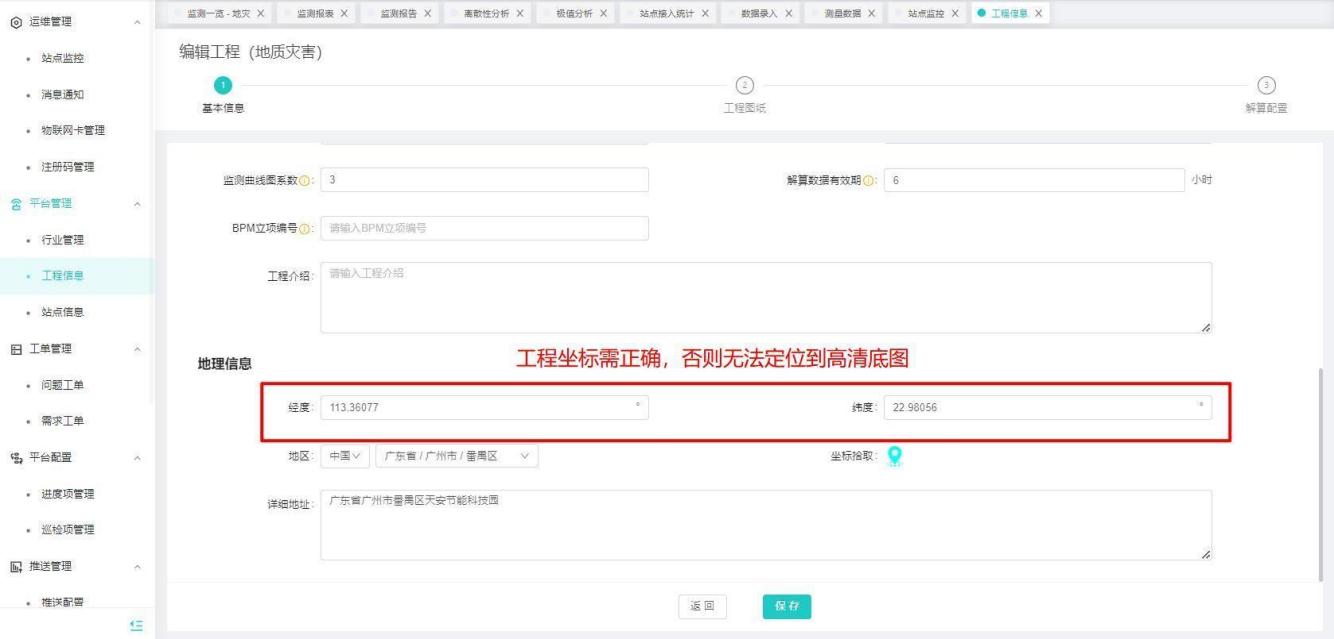Click info icon beside BPM立项编号 label
Screen dimensions: 1334x639
(x=305, y=229)
